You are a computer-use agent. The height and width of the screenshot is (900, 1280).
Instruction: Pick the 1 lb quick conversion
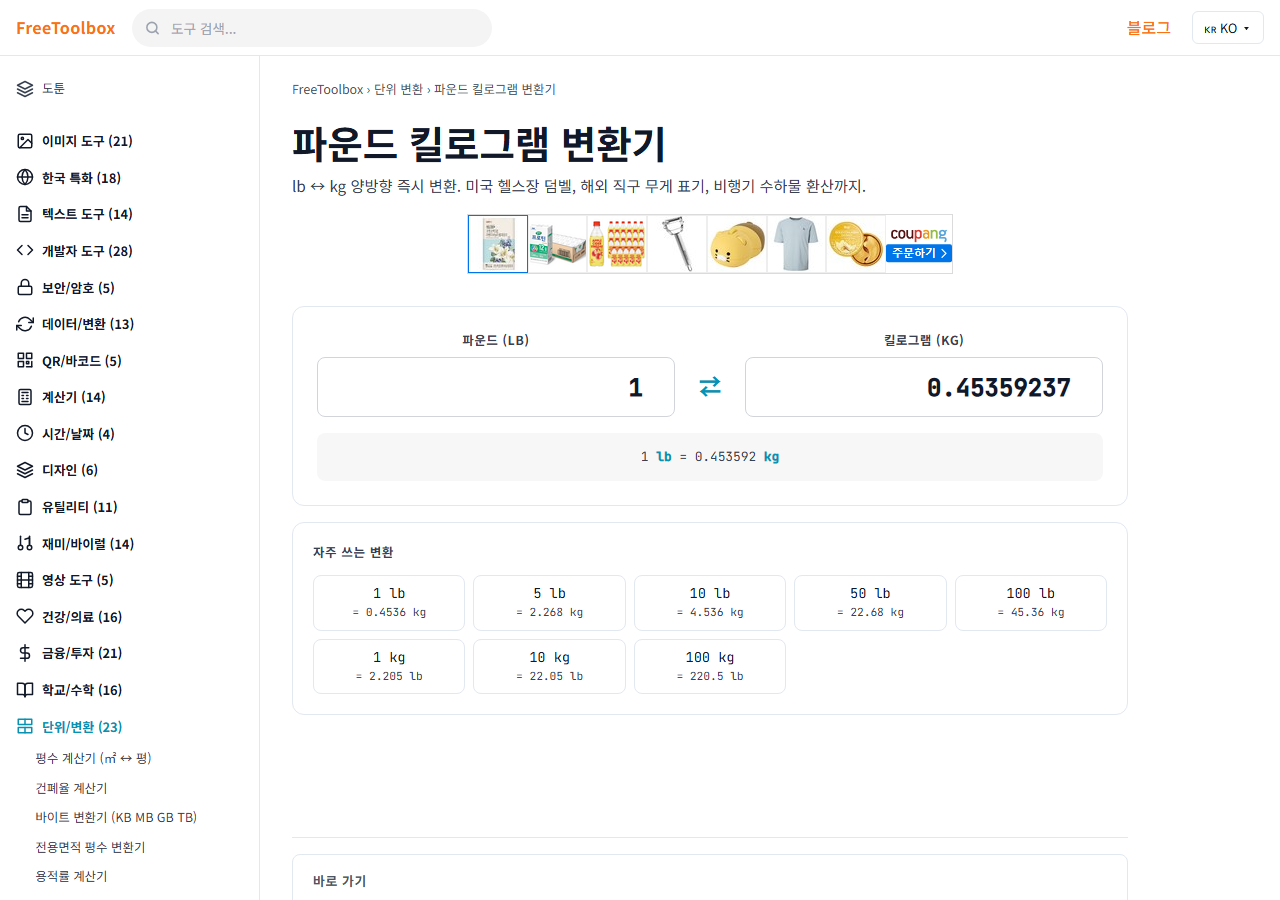[389, 602]
